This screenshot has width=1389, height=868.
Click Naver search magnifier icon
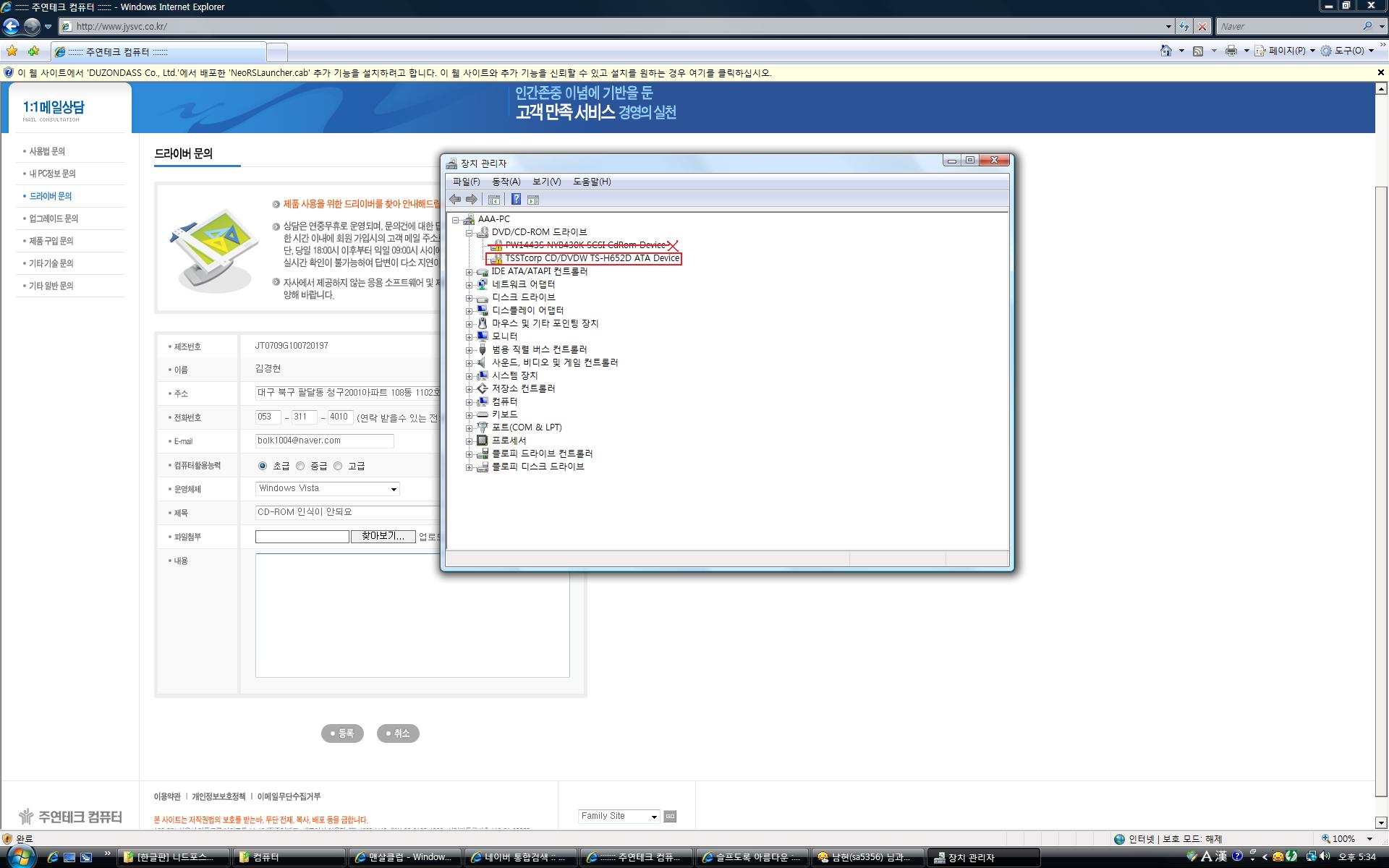point(1367,26)
